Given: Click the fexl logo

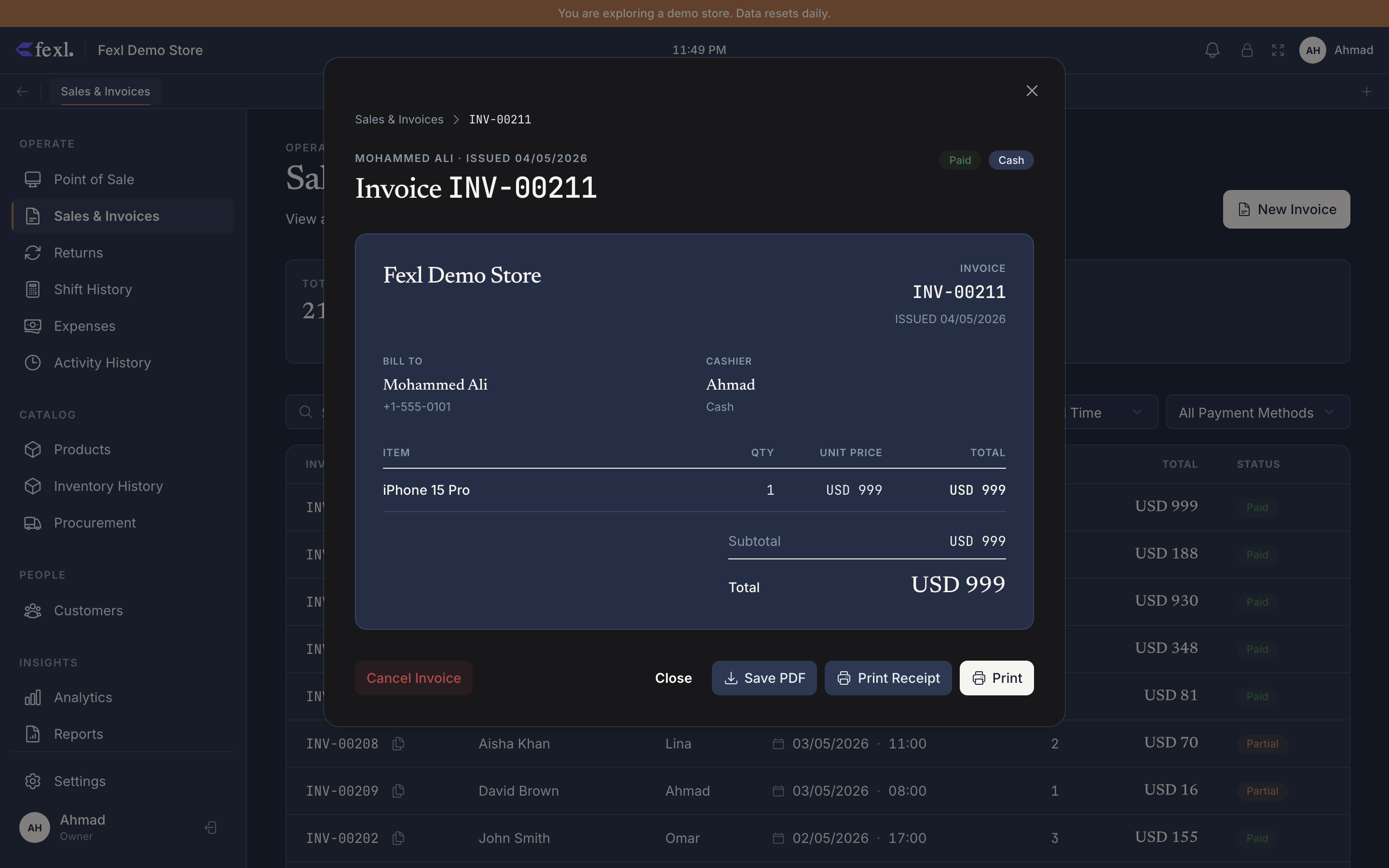Looking at the screenshot, I should [x=45, y=49].
